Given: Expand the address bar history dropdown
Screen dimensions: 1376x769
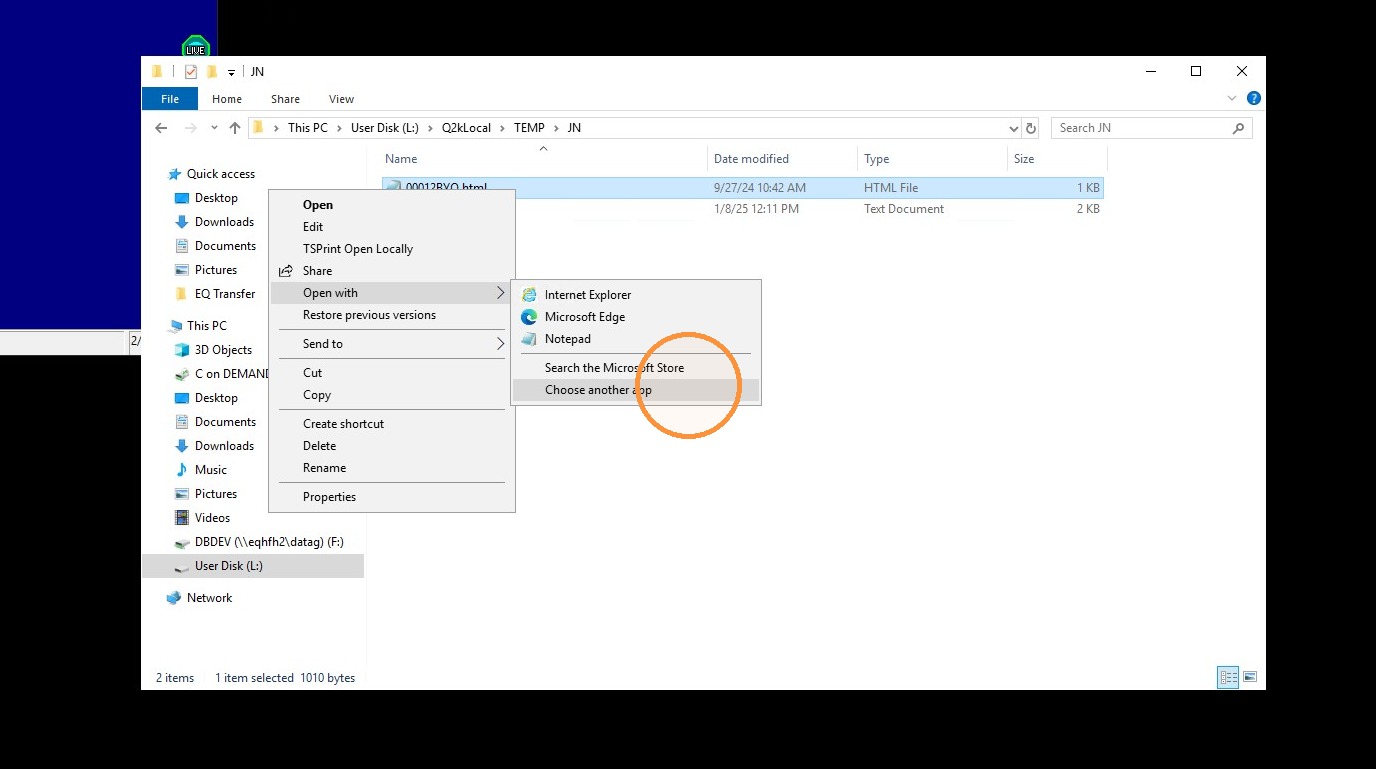Looking at the screenshot, I should (x=1014, y=128).
